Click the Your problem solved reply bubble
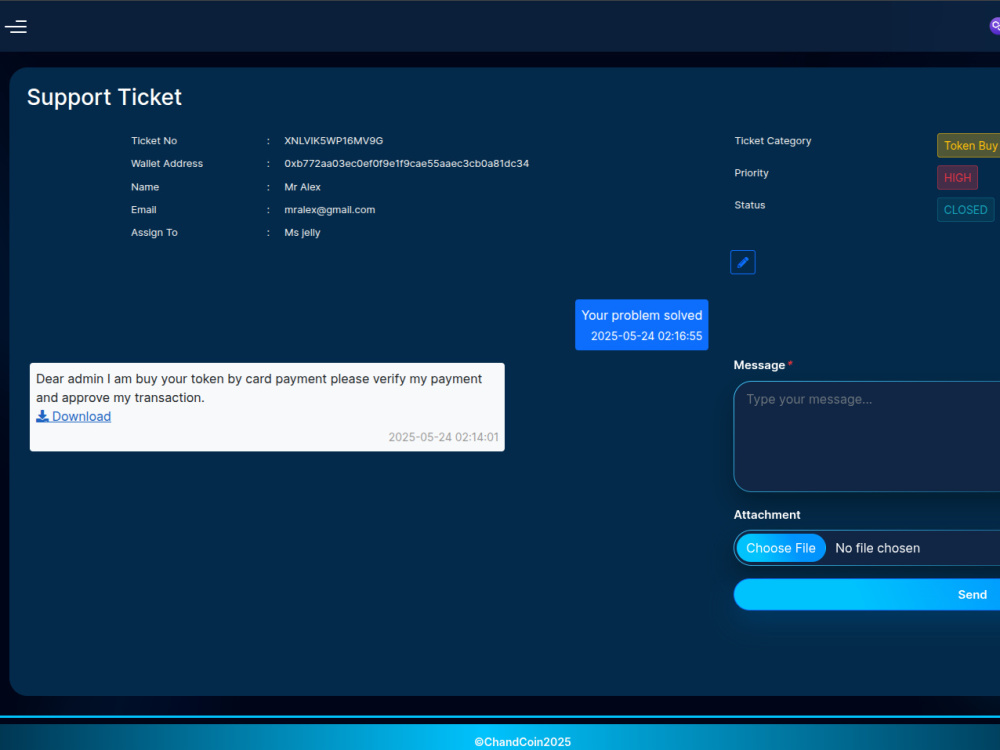This screenshot has height=750, width=1000. [642, 325]
